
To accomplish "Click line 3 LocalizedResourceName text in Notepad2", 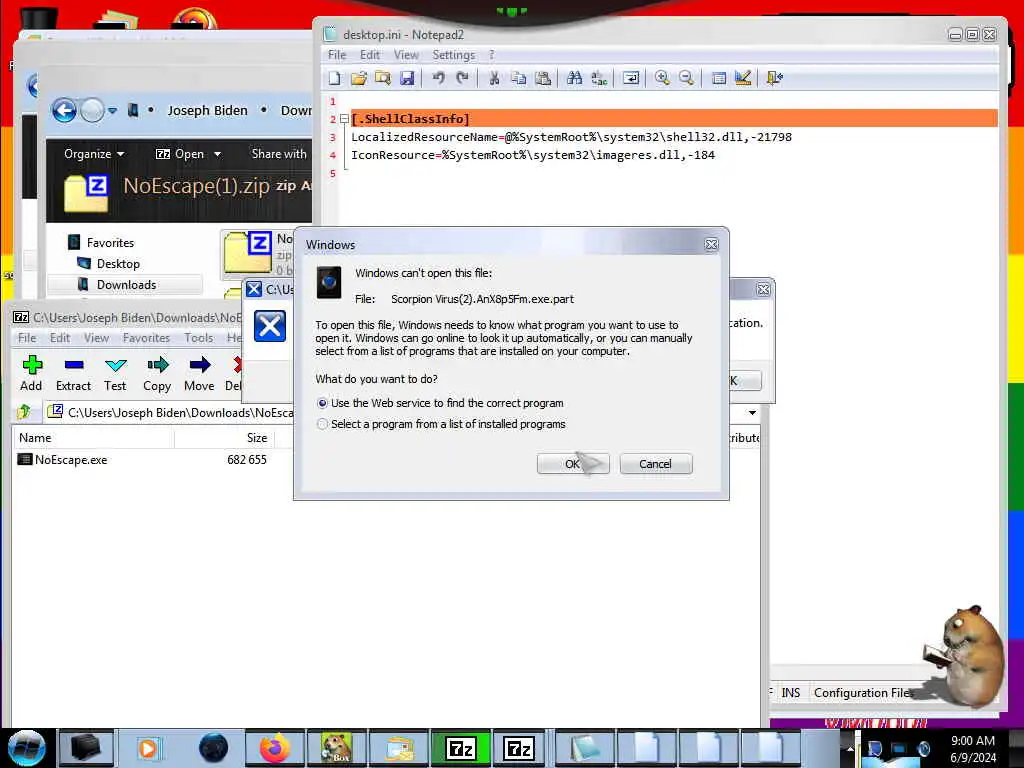I will click(571, 137).
